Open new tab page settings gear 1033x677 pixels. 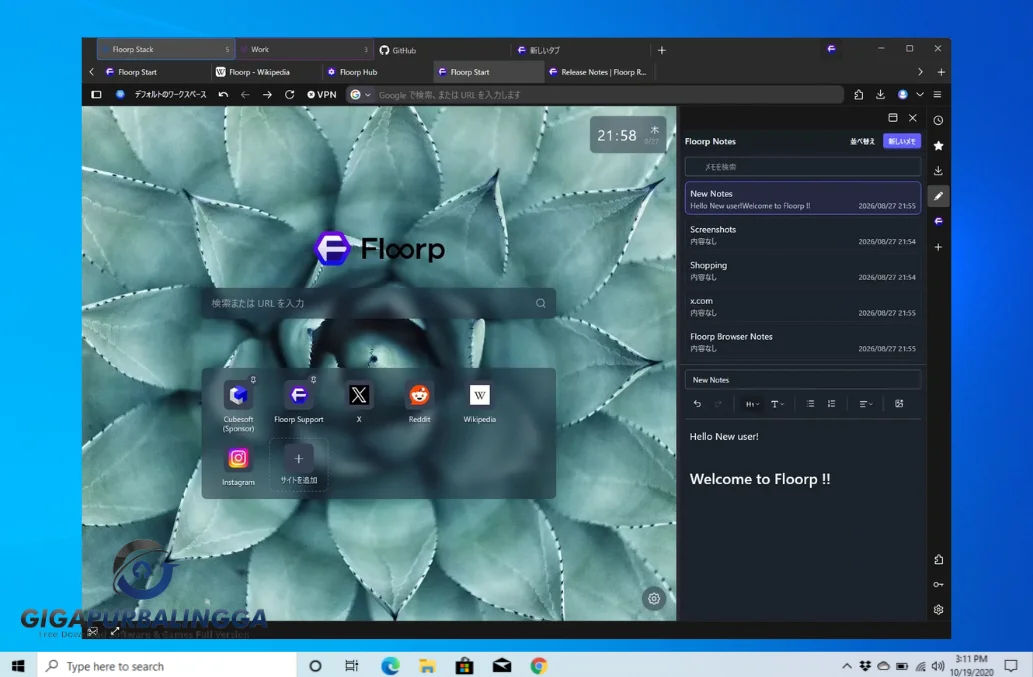654,599
